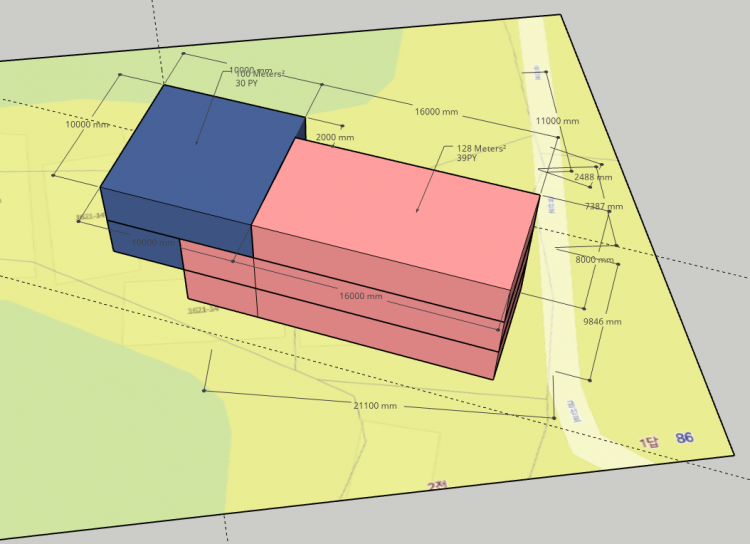Click the 1답 parcel label
Image resolution: width=750 pixels, height=544 pixels.
650,443
